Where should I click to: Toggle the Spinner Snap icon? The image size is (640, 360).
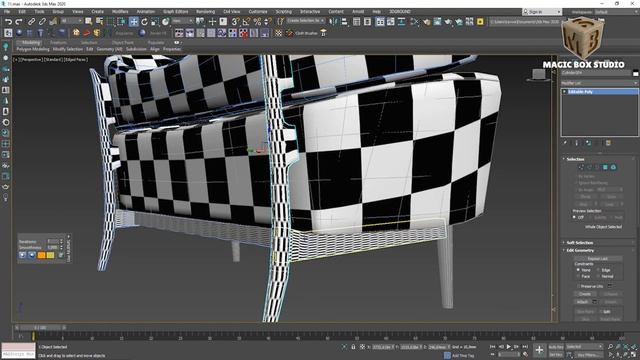268,21
